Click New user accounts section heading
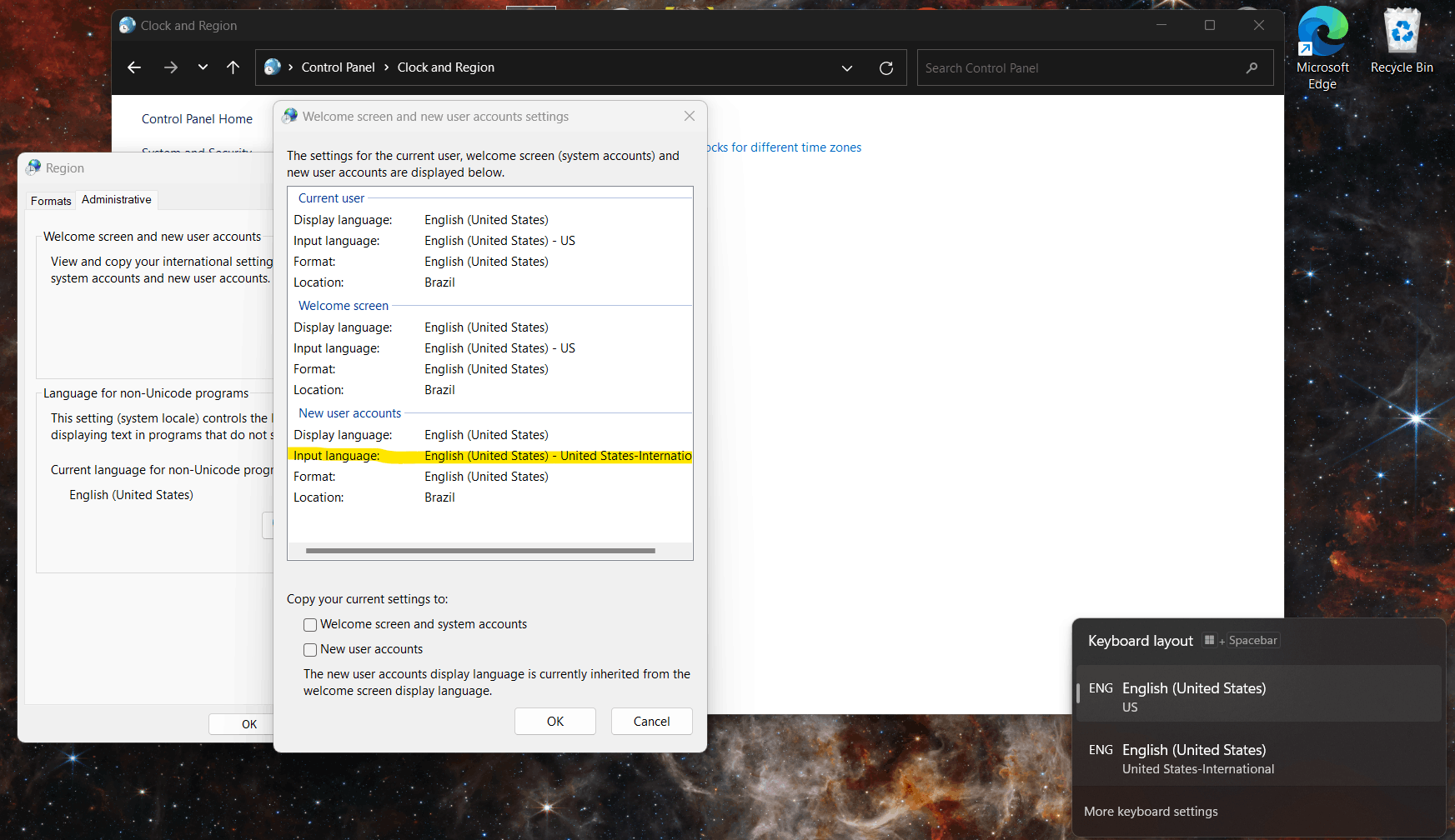This screenshot has width=1455, height=840. 350,413
